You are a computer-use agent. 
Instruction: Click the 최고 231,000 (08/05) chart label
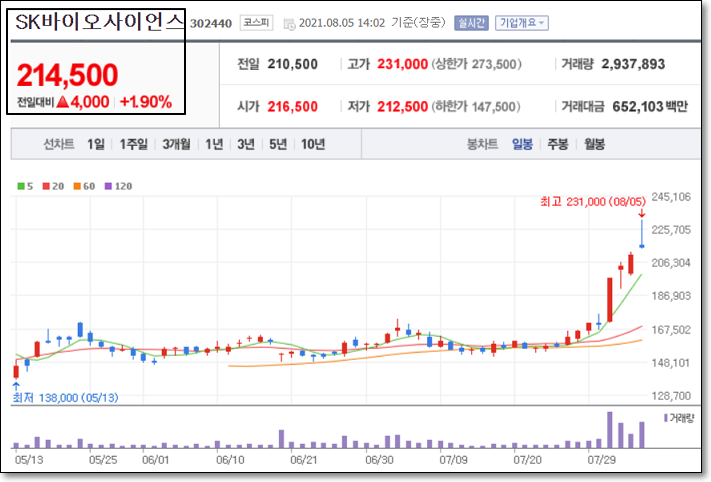(593, 201)
